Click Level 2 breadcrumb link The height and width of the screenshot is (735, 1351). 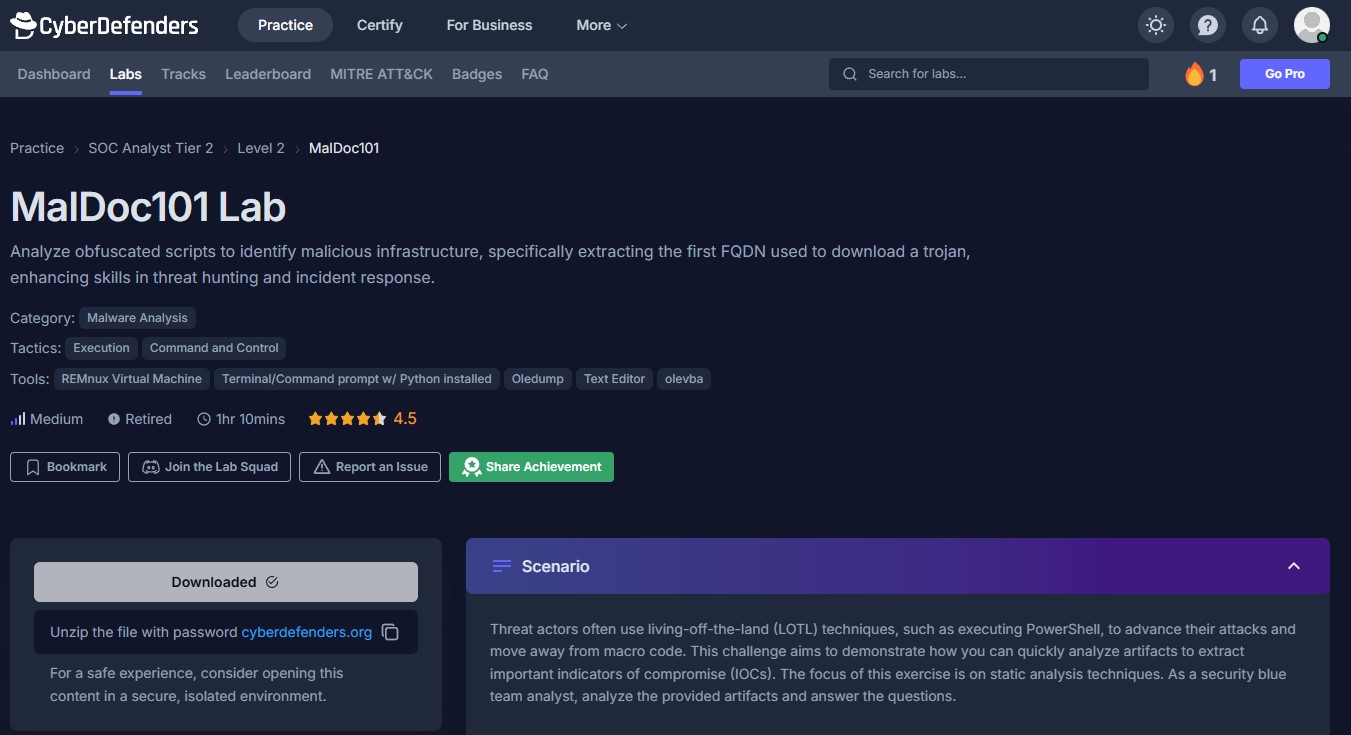261,148
